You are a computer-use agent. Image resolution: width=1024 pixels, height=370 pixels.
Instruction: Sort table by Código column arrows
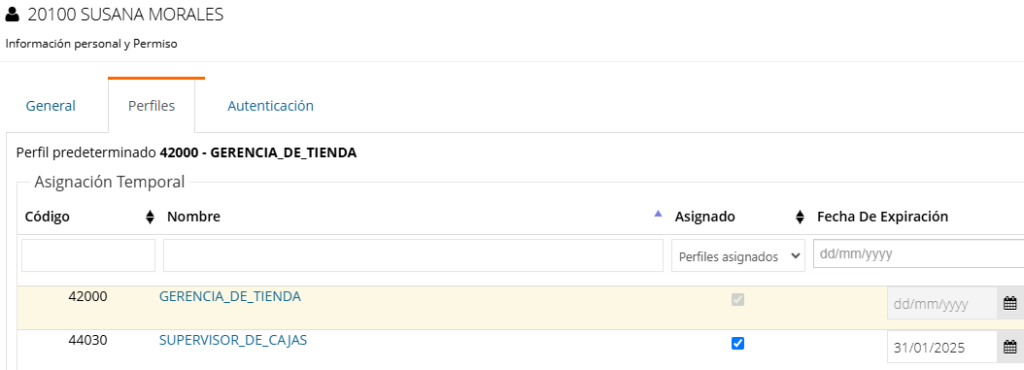(150, 217)
